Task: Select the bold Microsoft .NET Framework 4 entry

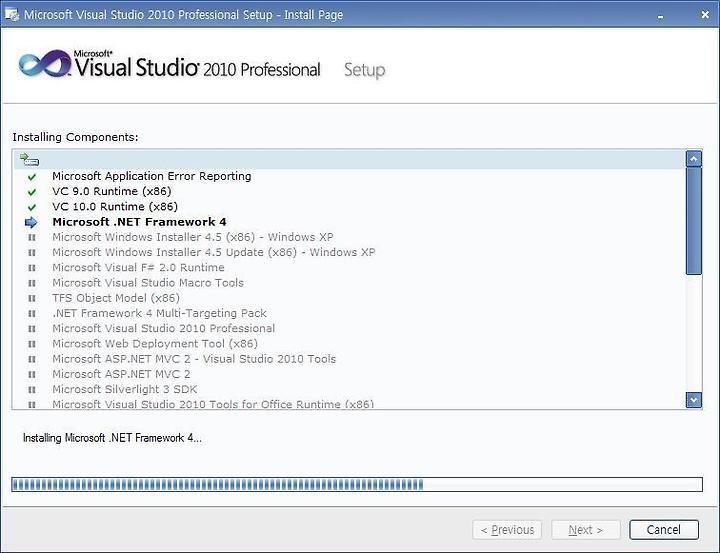Action: pyautogui.click(x=139, y=222)
